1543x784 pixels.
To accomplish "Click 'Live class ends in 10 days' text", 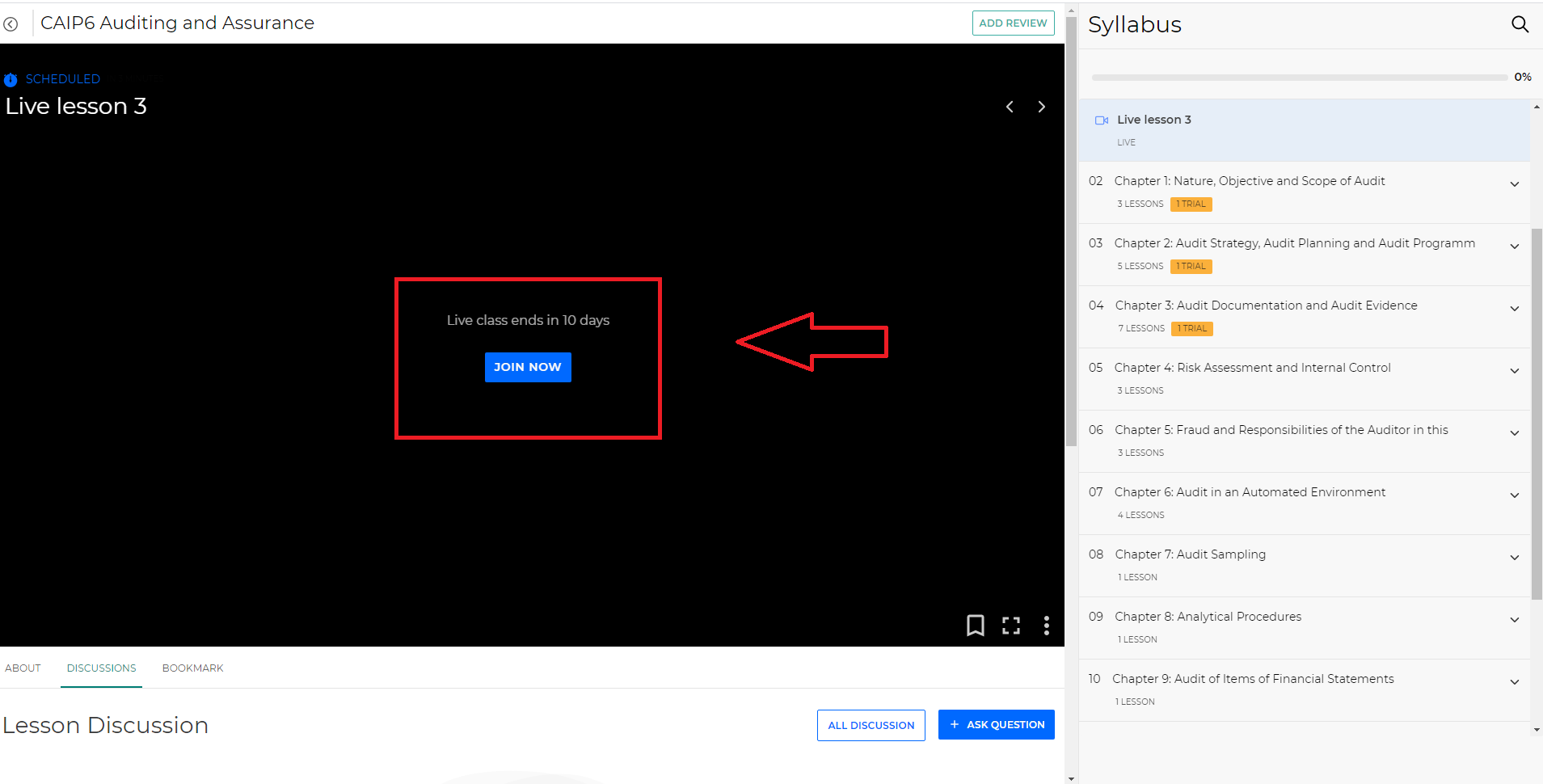I will tap(528, 320).
